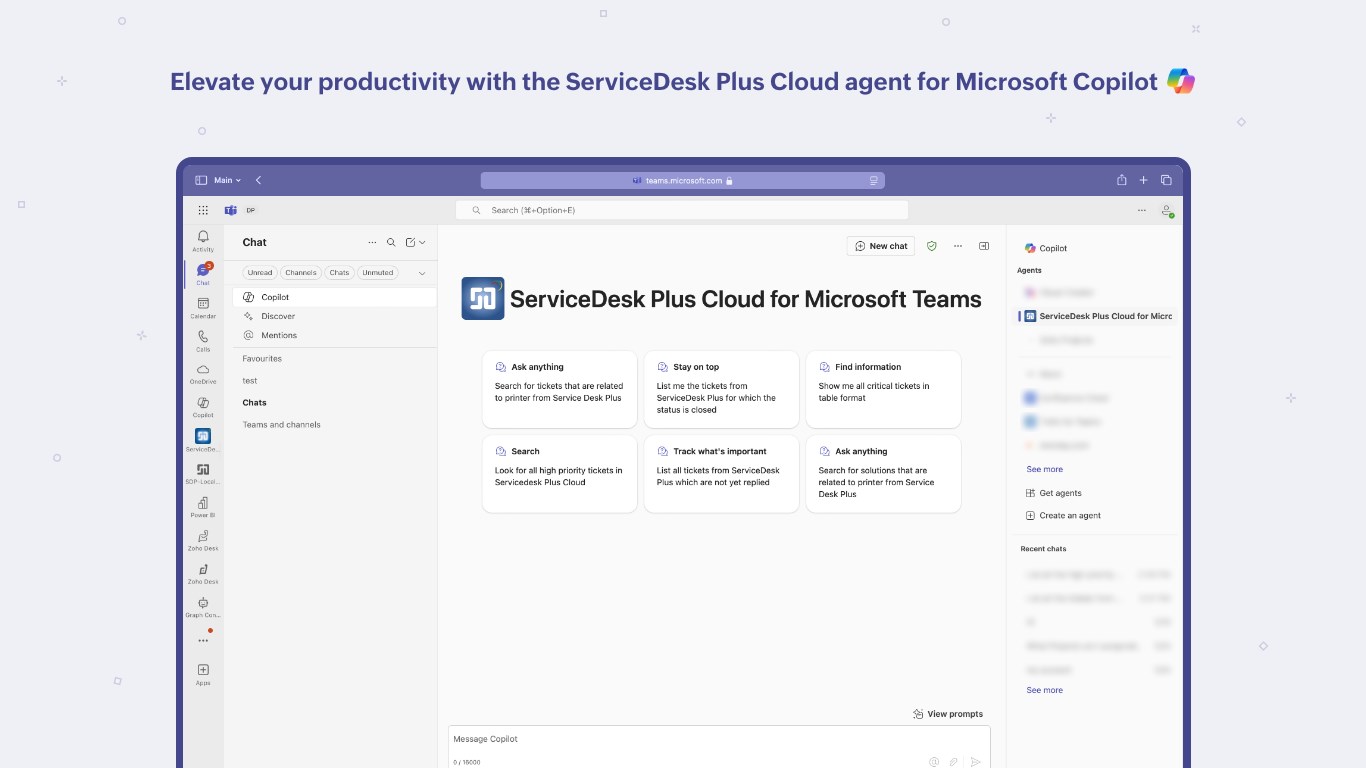Open Mentions in the chat list
This screenshot has height=768, width=1366.
(334, 335)
